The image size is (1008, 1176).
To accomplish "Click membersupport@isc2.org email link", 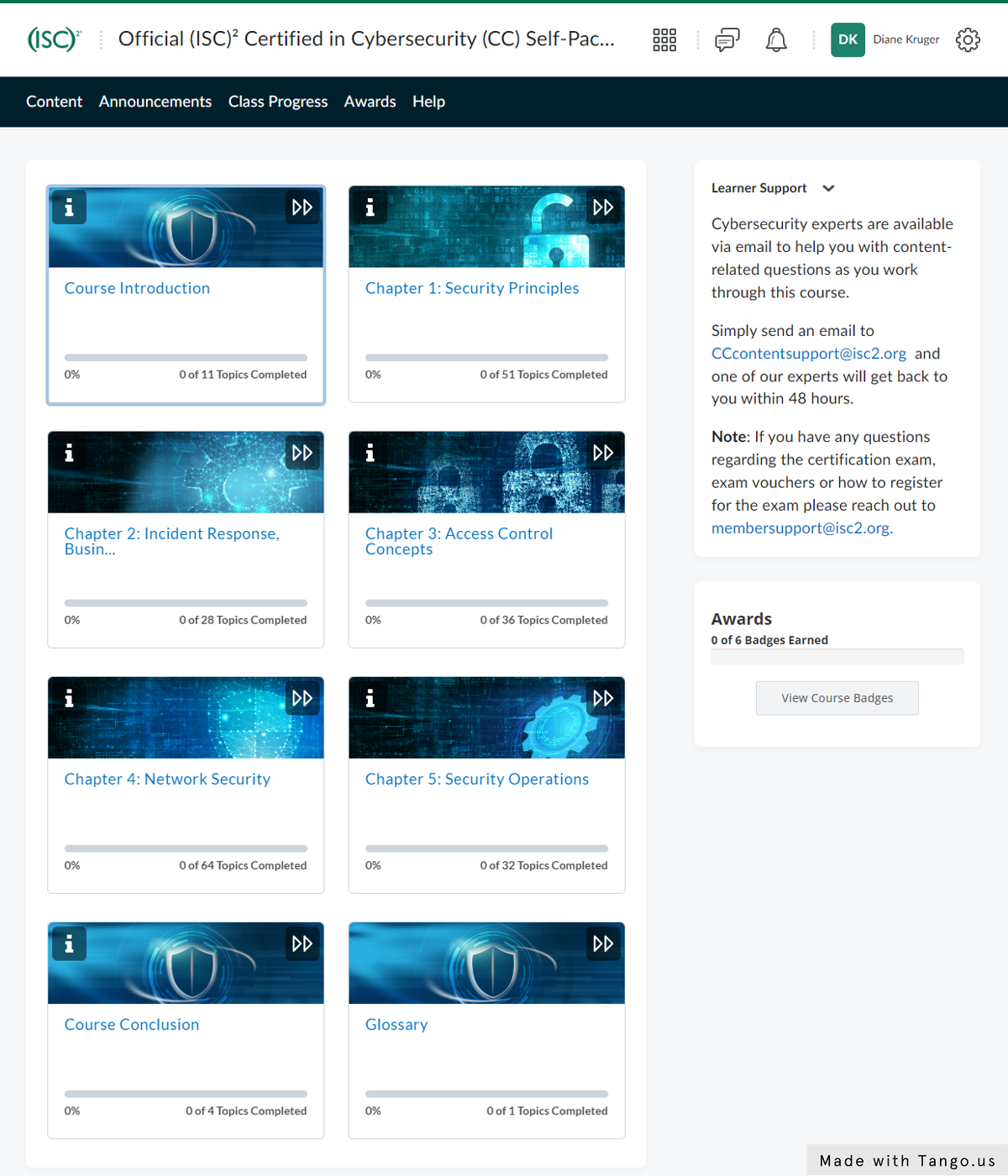I will coord(802,528).
